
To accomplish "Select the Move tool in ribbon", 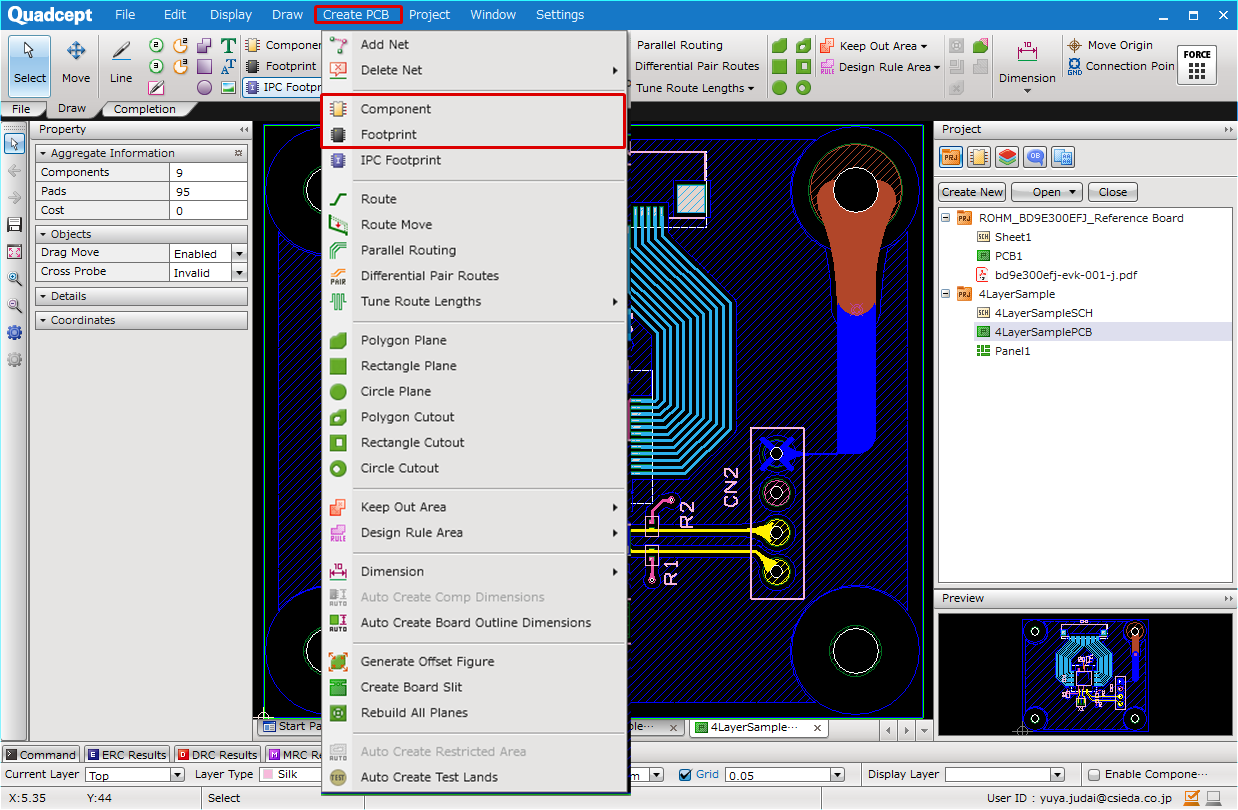I will point(76,62).
